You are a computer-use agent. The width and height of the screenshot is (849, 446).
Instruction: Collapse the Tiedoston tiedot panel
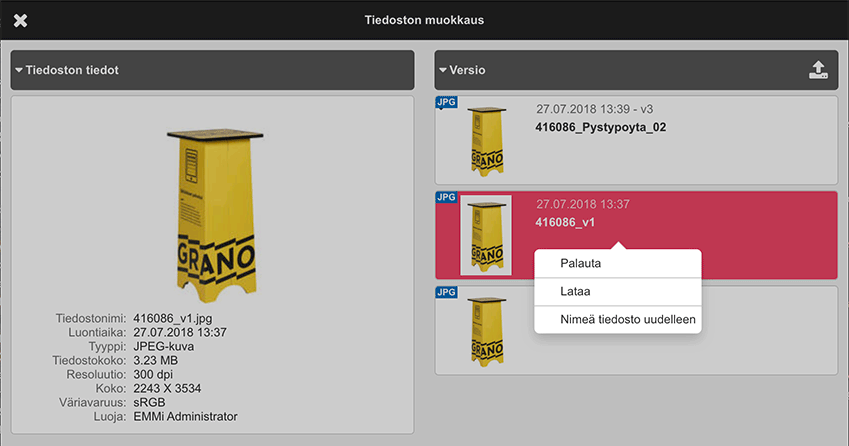click(19, 70)
